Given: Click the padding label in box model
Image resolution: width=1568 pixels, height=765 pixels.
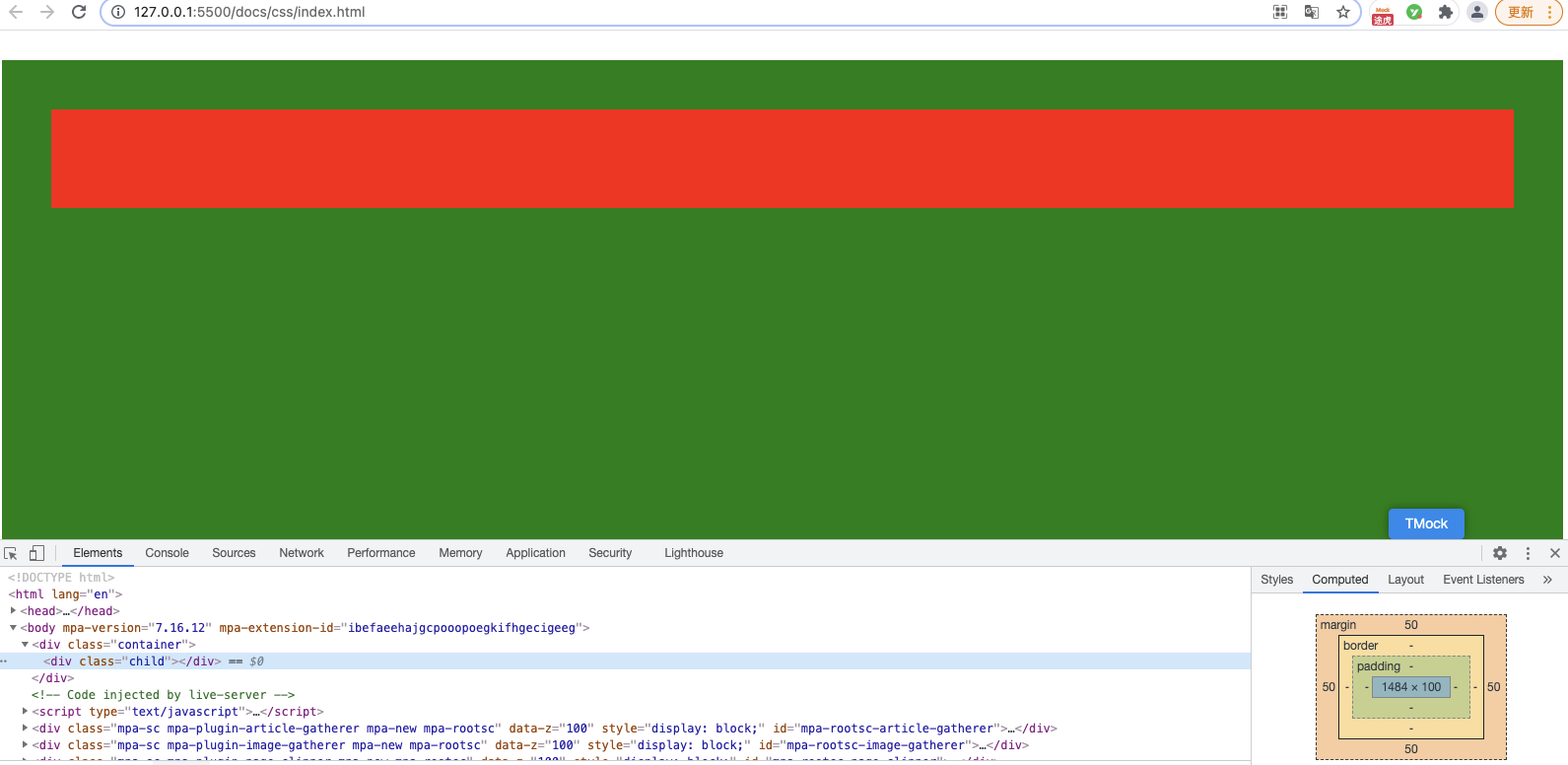Looking at the screenshot, I should coord(1378,666).
